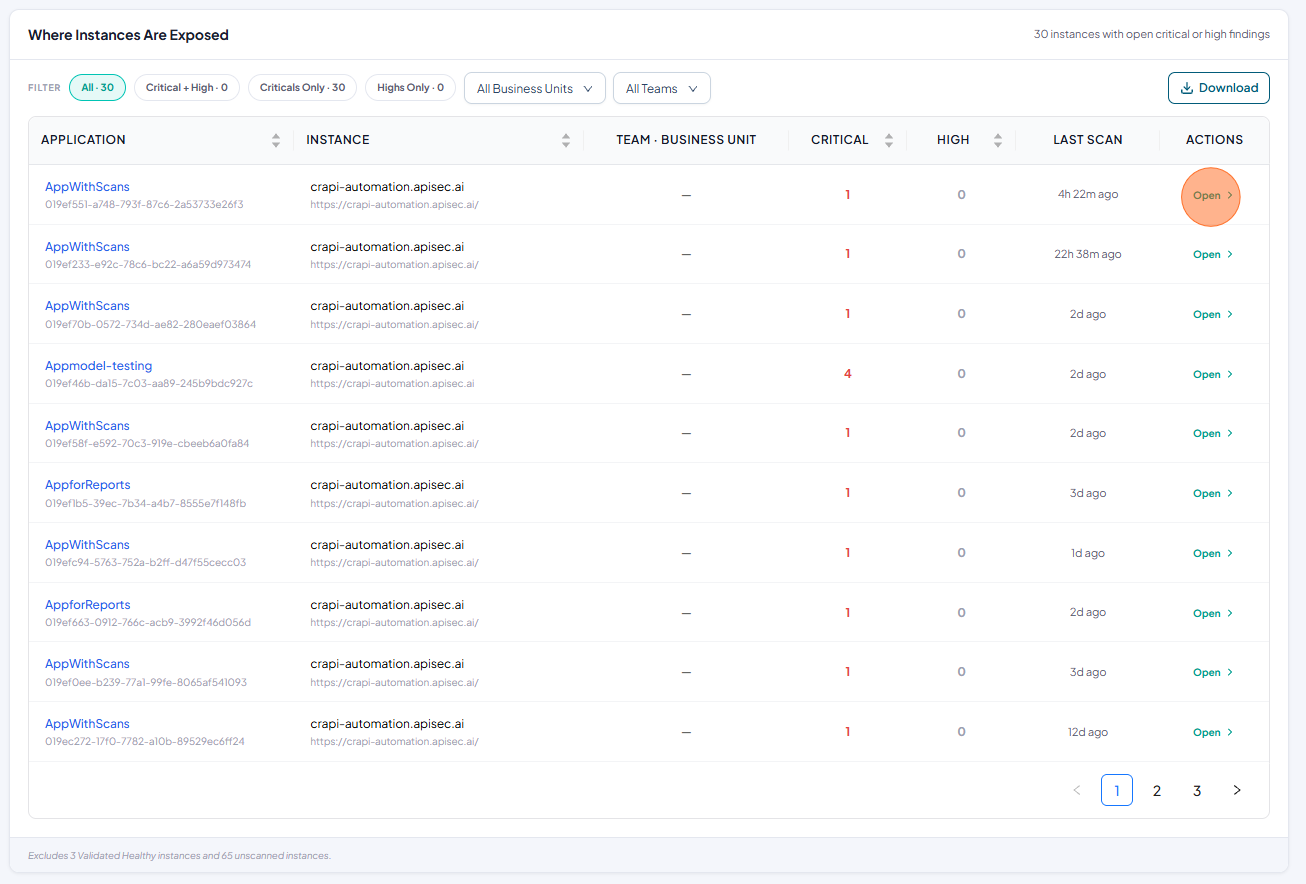Select current page 1 button
1306x884 pixels.
(1117, 790)
